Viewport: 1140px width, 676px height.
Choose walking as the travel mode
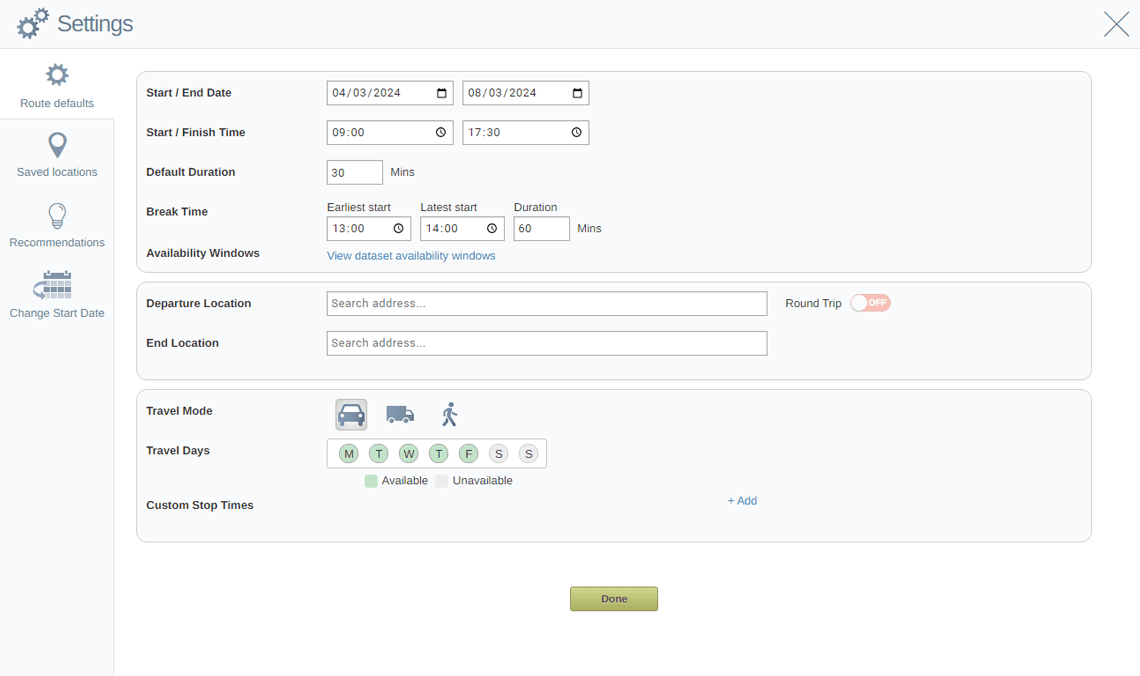(449, 413)
